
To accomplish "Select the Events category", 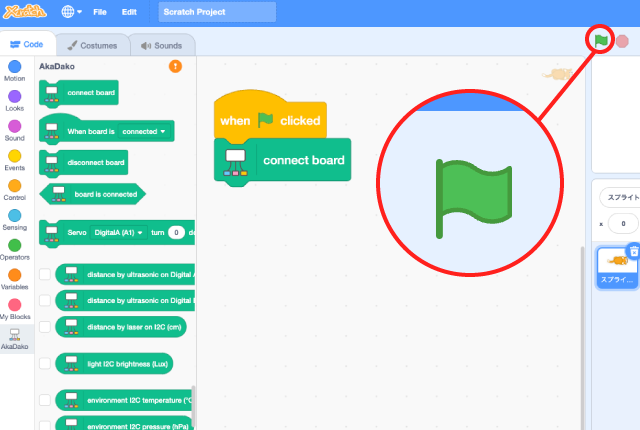I will click(15, 160).
